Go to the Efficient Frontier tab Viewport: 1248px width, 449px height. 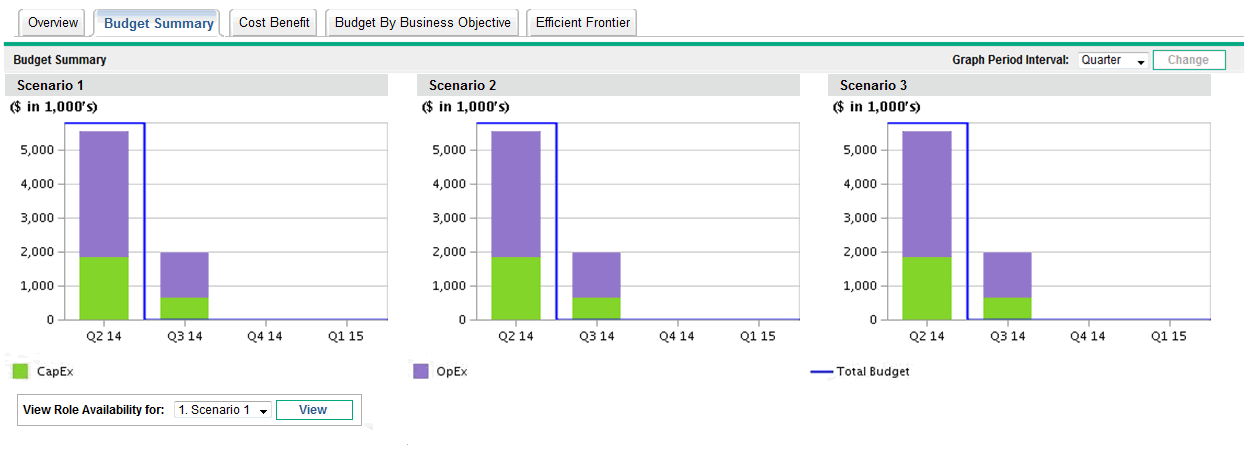tap(582, 23)
